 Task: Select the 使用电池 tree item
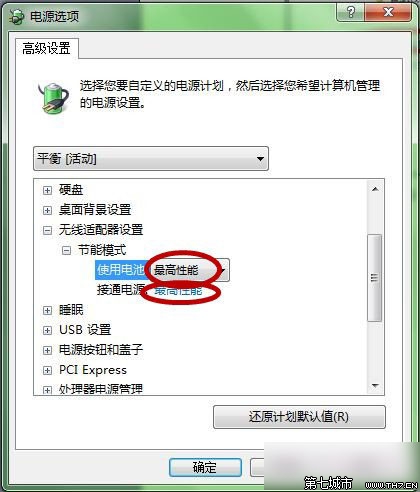point(120,270)
